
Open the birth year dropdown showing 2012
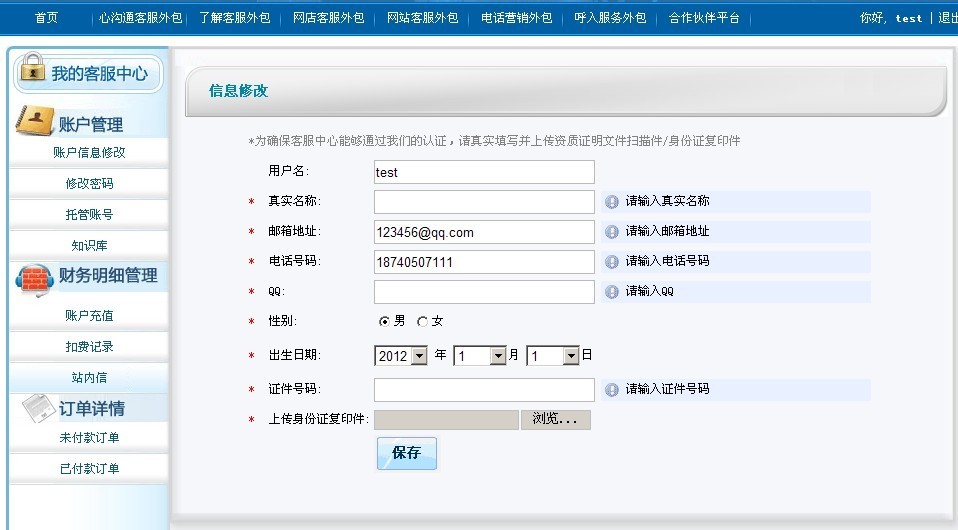[x=418, y=356]
